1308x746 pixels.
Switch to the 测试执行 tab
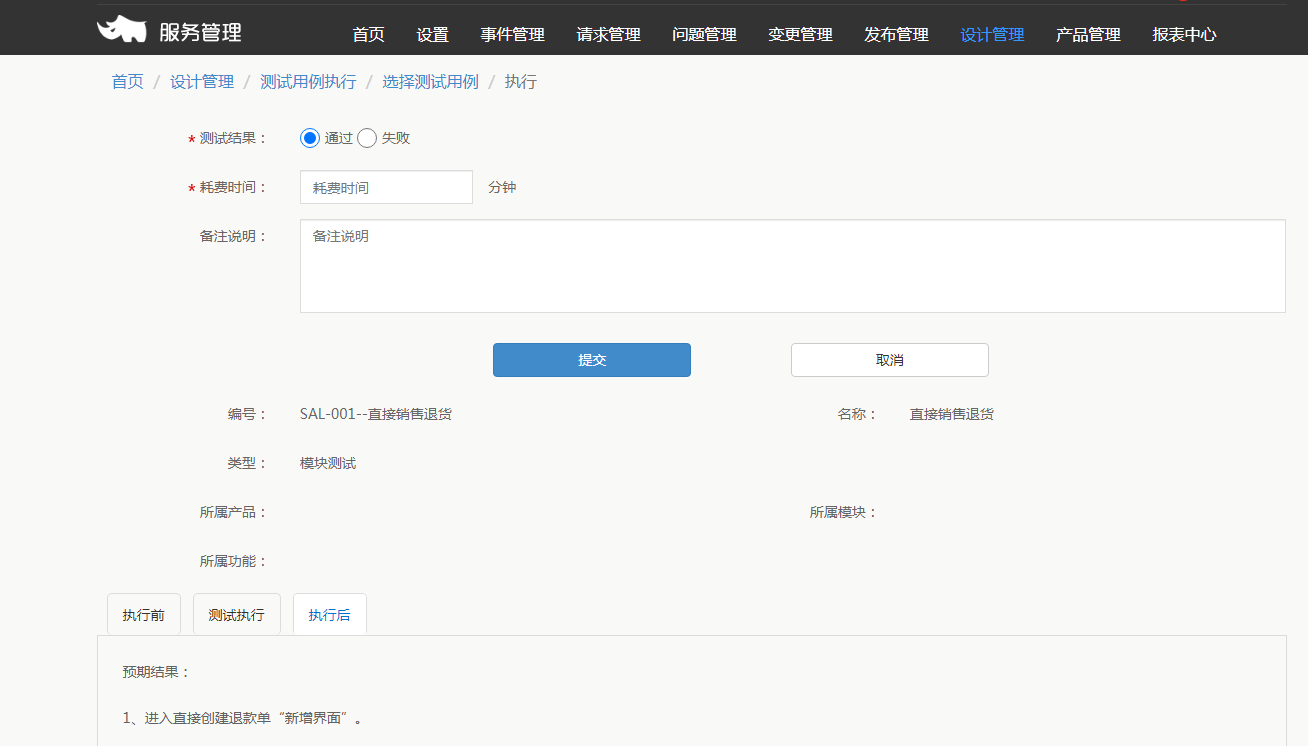point(237,614)
